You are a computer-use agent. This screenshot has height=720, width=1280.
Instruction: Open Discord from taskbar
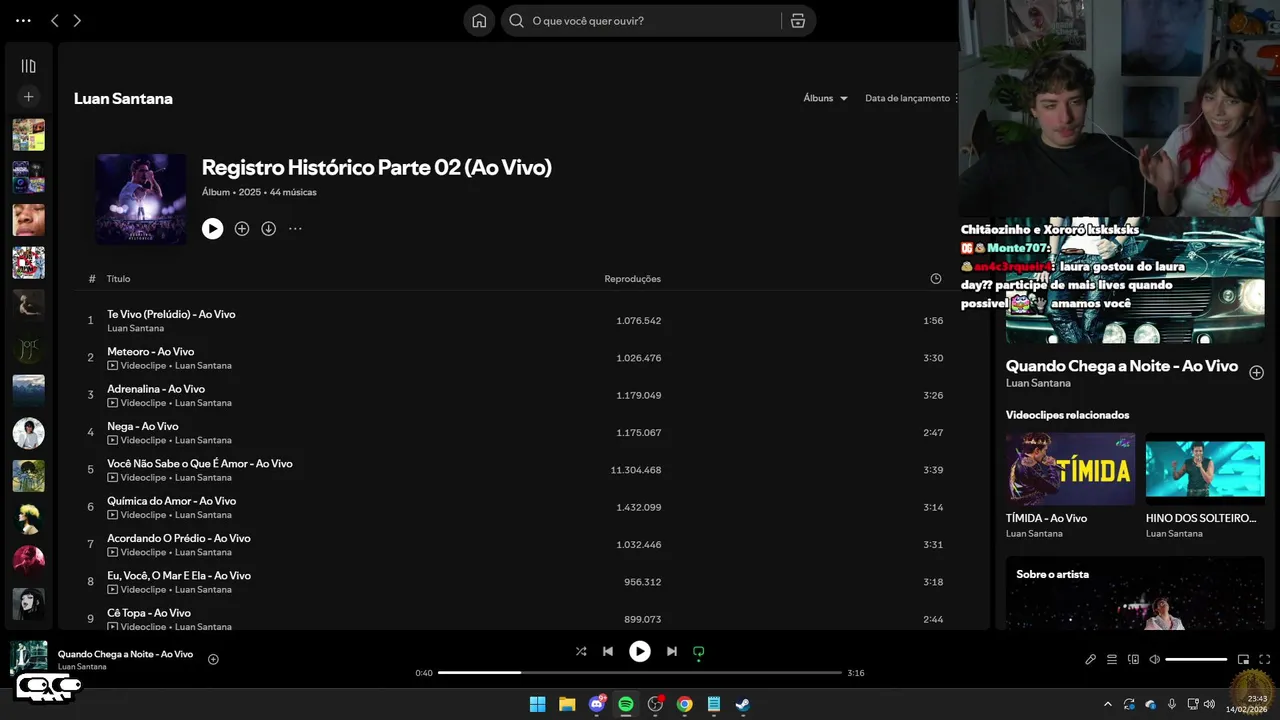(597, 704)
